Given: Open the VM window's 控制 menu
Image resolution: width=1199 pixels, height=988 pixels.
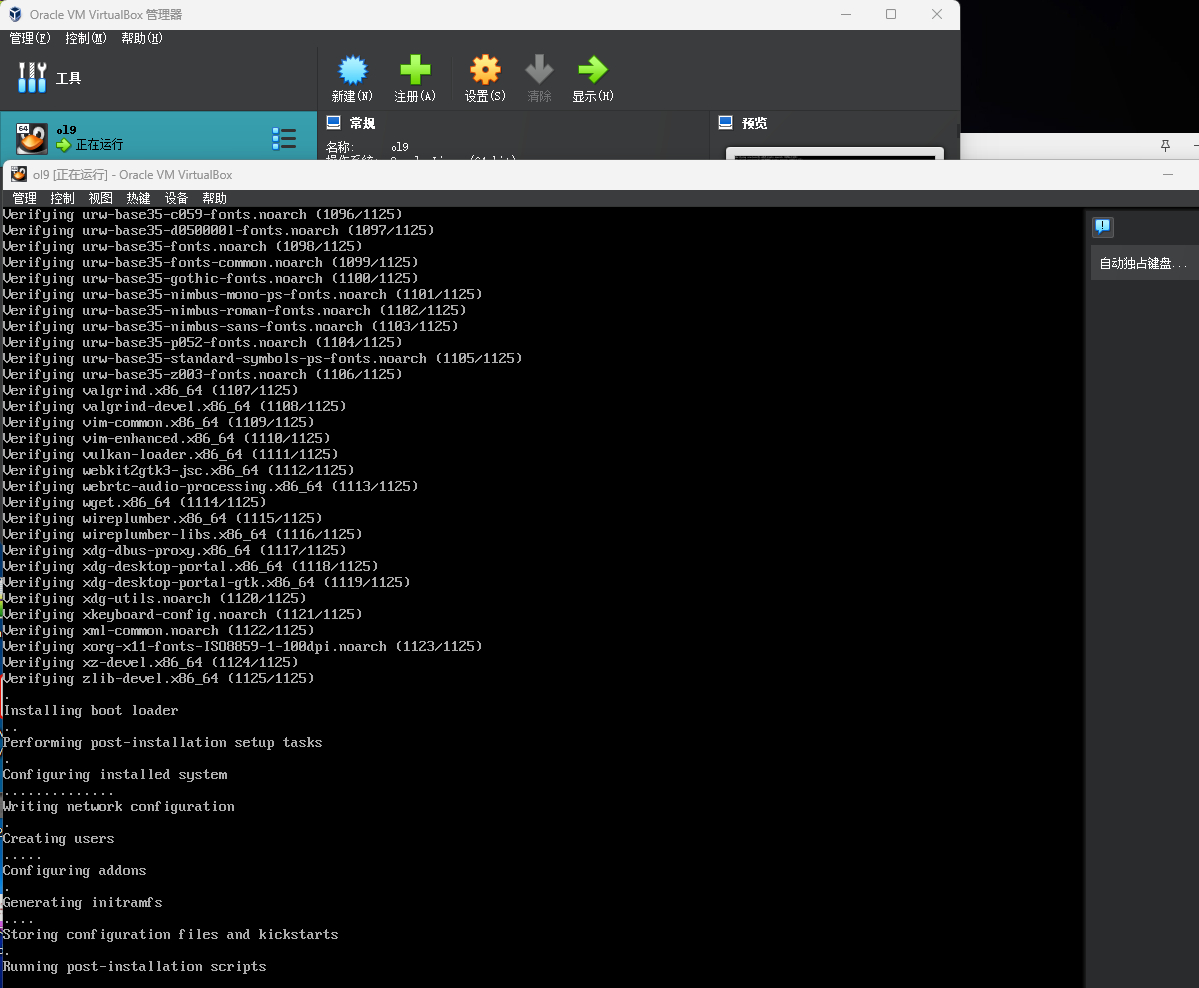Looking at the screenshot, I should point(63,198).
